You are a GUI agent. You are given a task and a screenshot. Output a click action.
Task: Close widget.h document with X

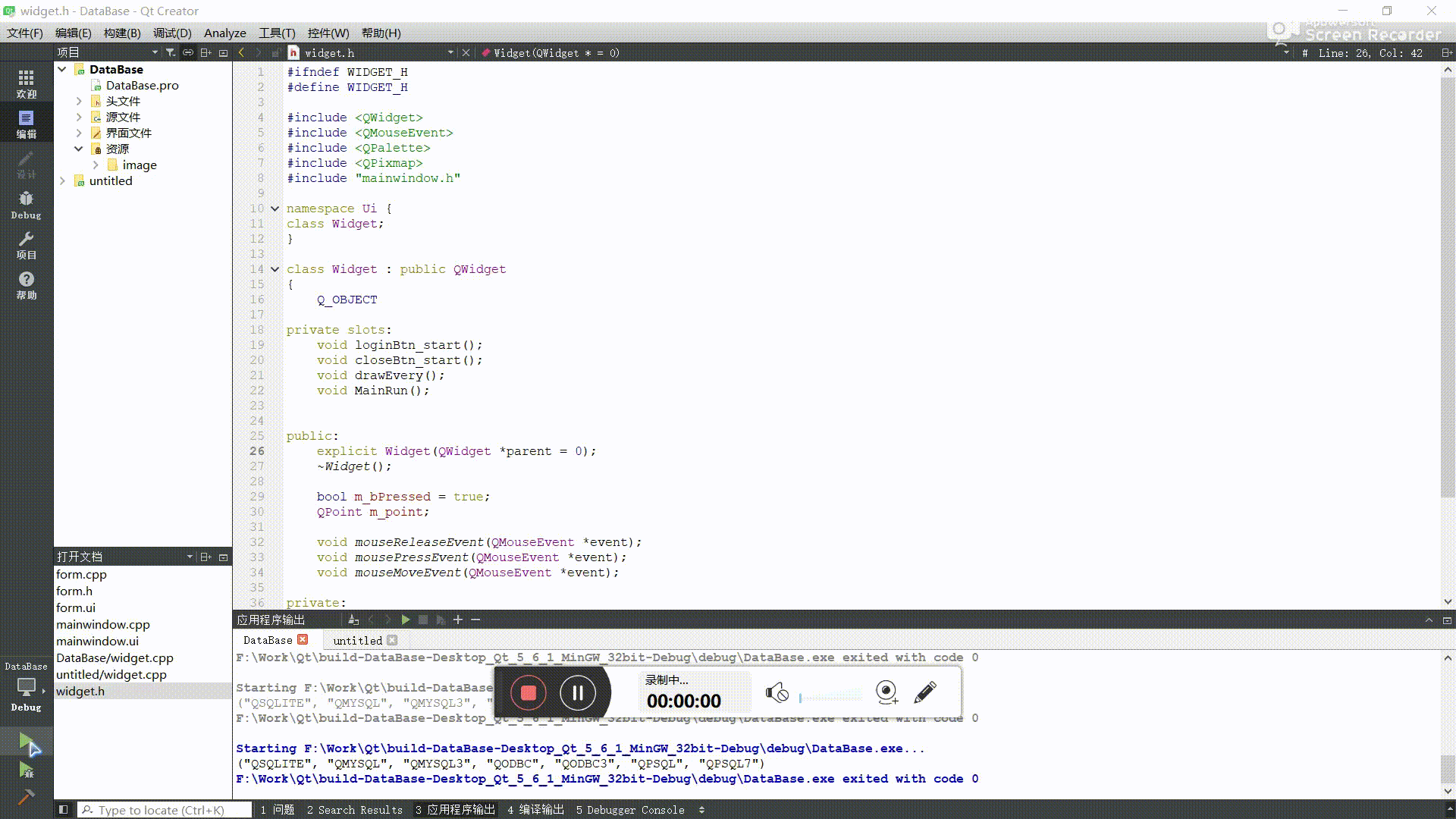tap(466, 52)
